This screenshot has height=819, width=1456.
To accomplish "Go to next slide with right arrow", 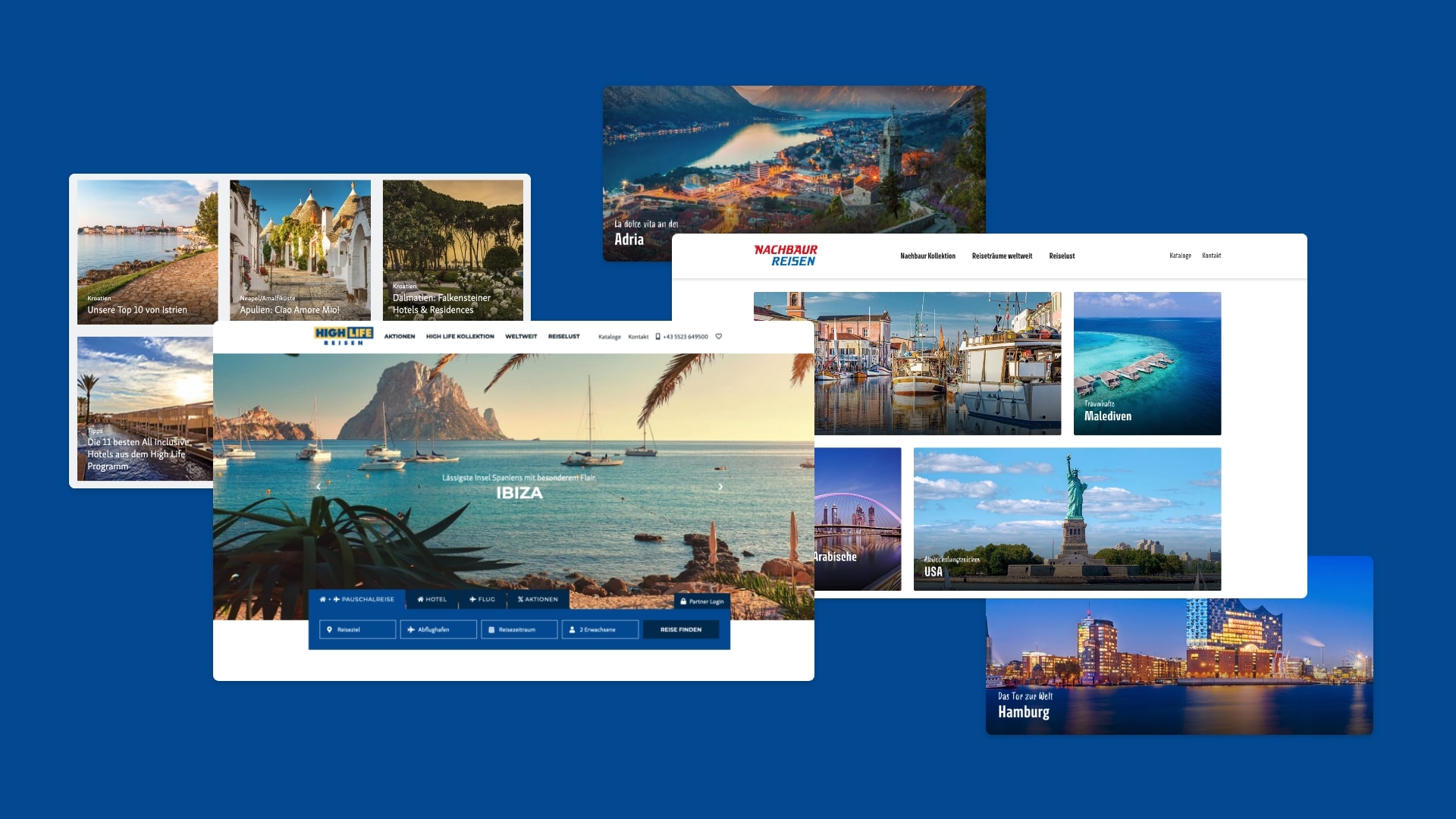I will point(720,487).
